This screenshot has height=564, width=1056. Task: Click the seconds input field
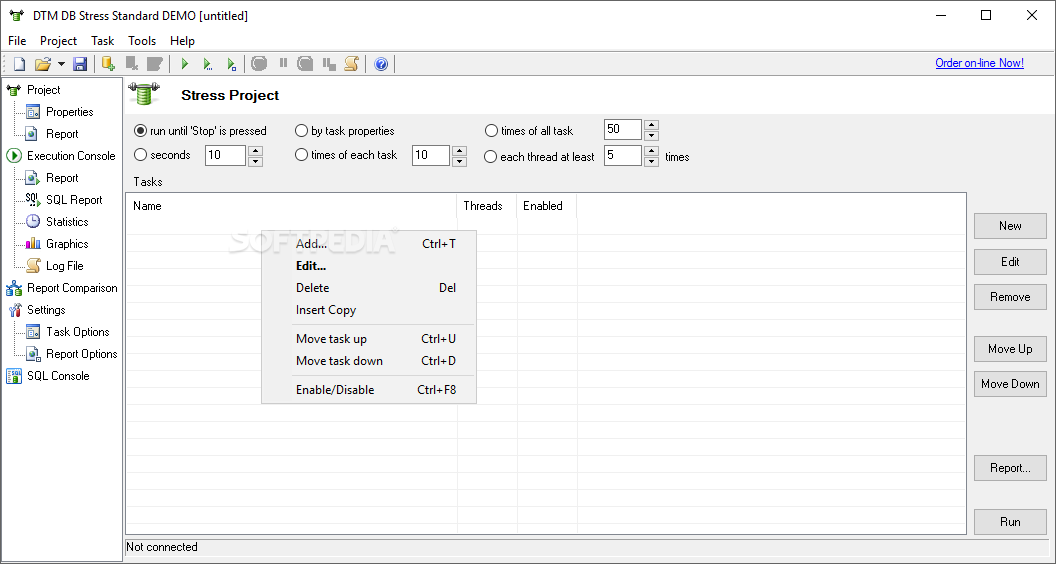click(x=226, y=156)
